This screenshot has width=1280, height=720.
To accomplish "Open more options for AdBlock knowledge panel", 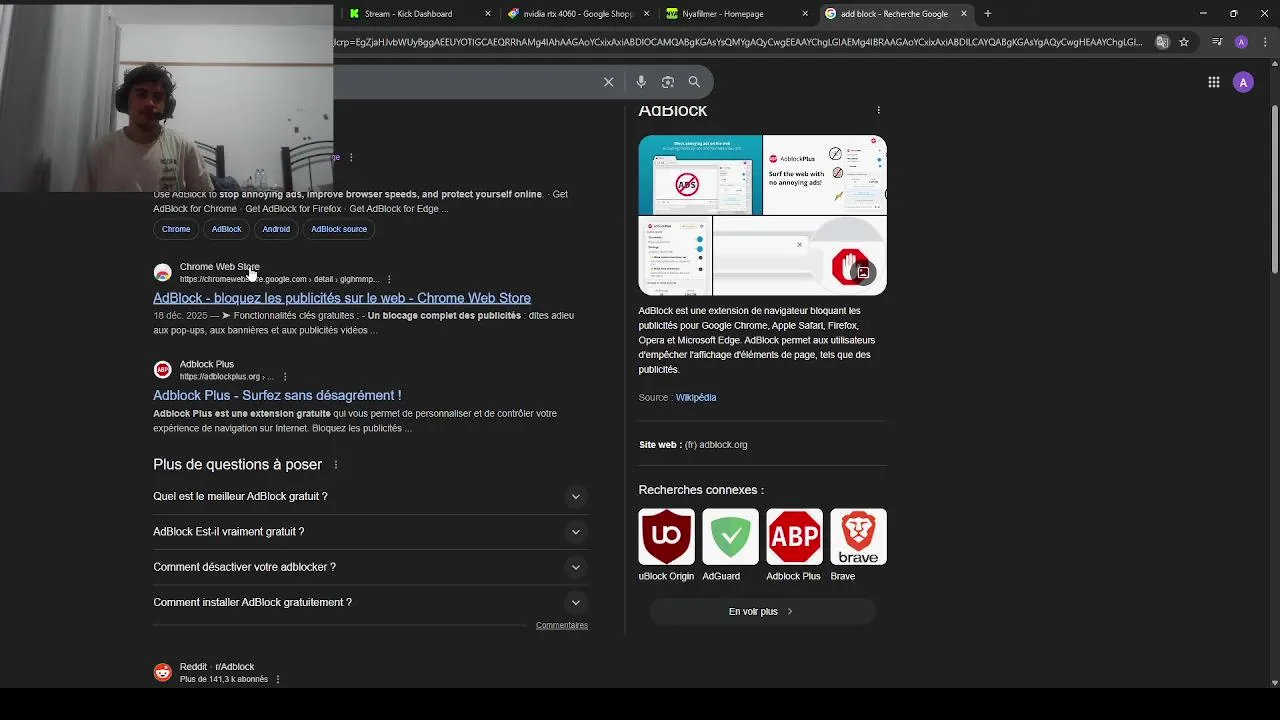I will pos(878,110).
